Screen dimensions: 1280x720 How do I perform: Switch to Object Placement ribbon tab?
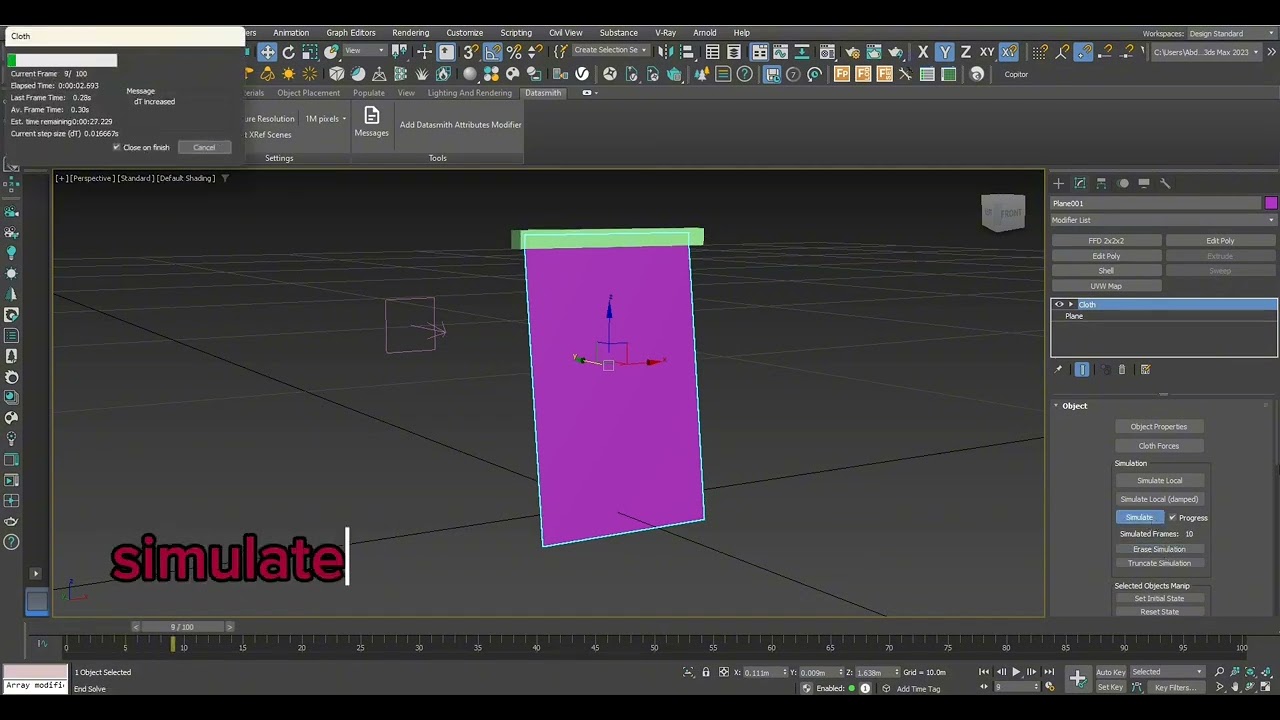tap(309, 93)
